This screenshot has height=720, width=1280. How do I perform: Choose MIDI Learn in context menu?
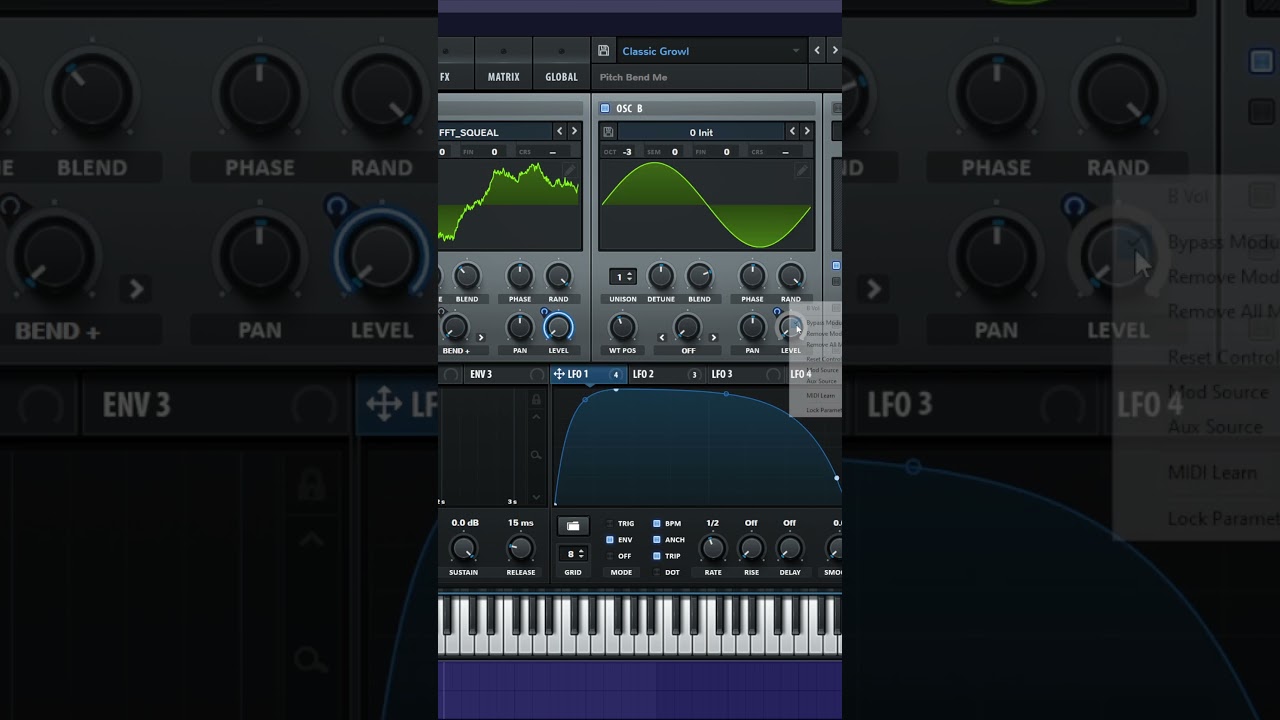point(820,395)
